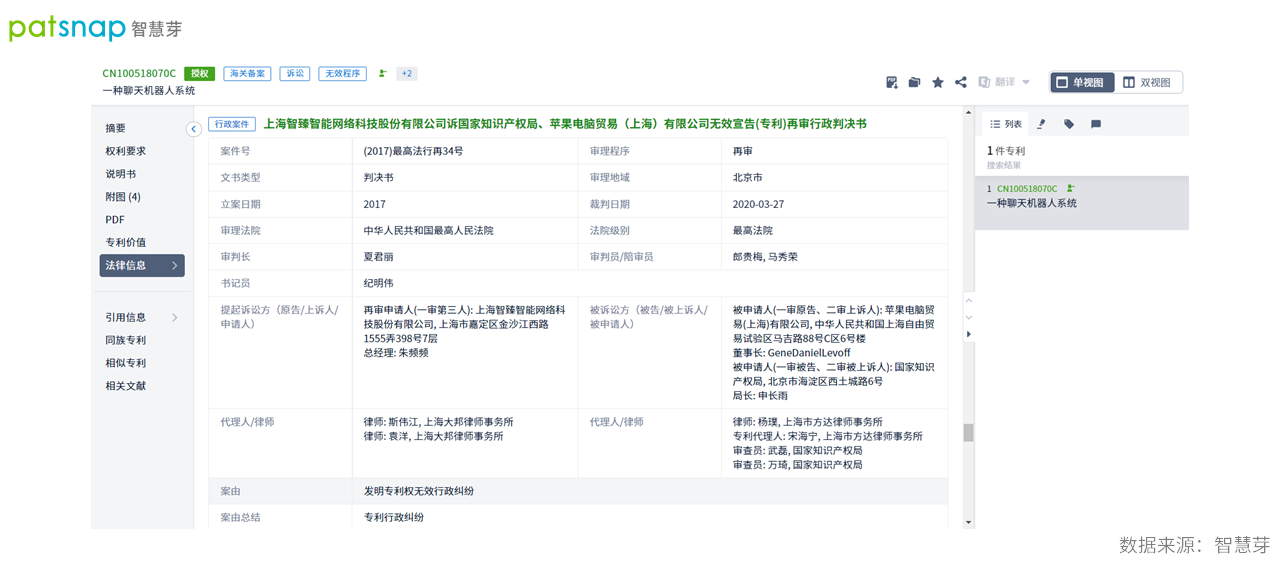Click the 再审 trial procedure value
The width and height of the screenshot is (1280, 567).
pos(743,151)
